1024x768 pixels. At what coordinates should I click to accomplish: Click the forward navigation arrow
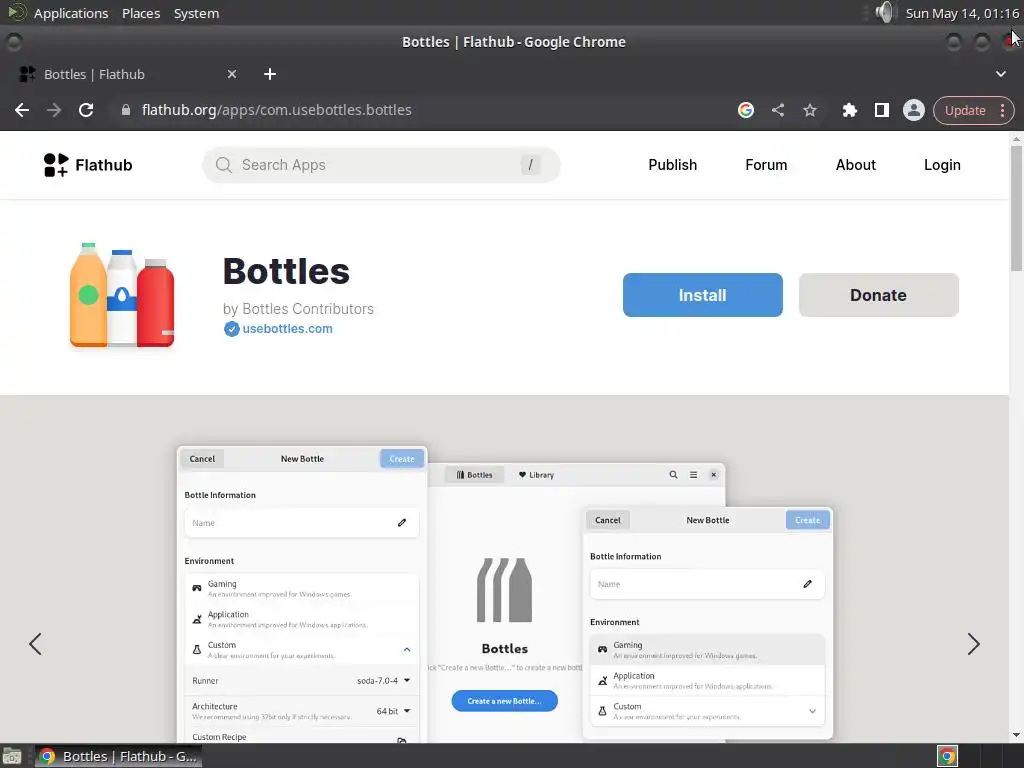(x=54, y=110)
